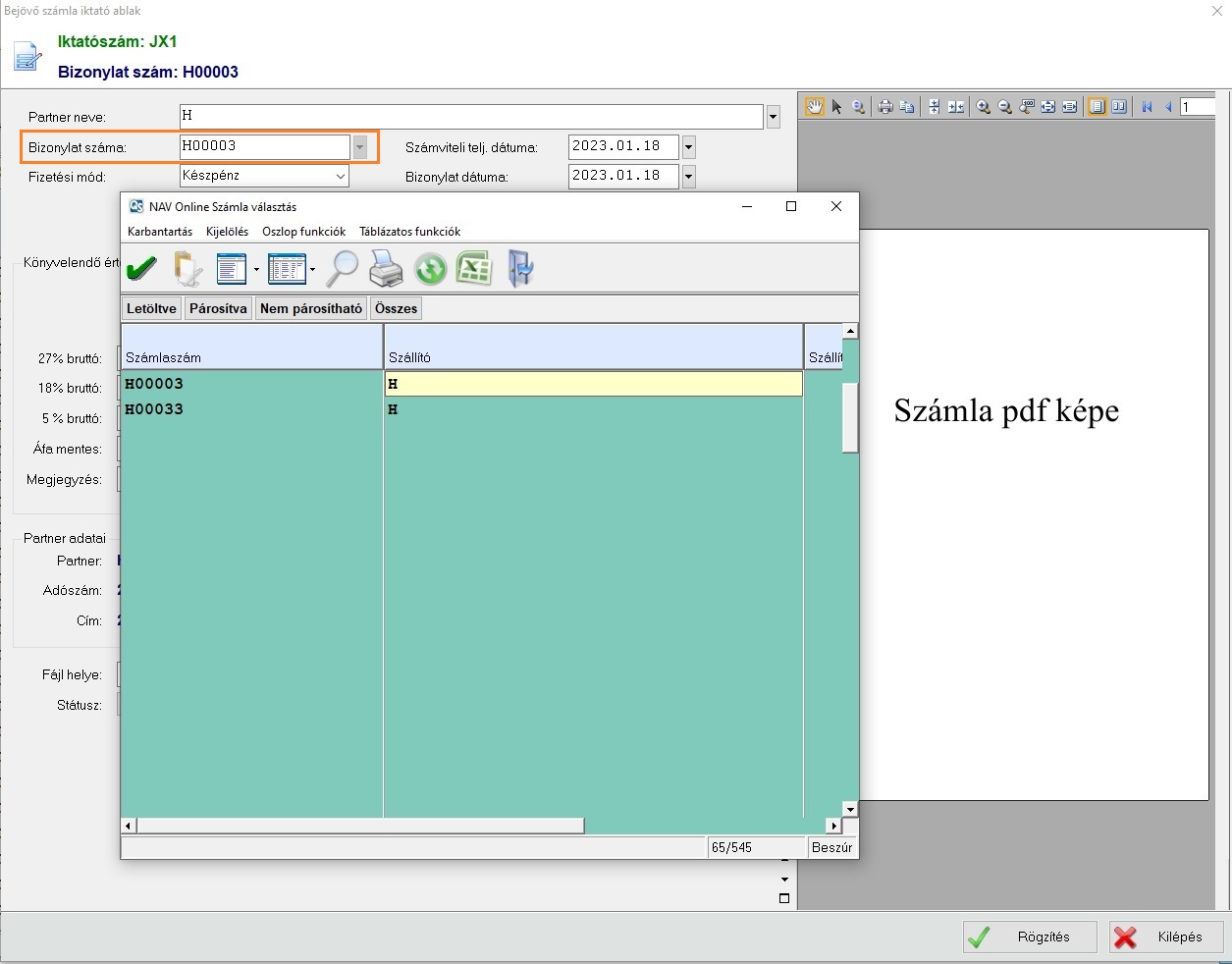Screen dimensions: 1232x964
Task: Click the magnifying glass search icon
Action: (343, 268)
